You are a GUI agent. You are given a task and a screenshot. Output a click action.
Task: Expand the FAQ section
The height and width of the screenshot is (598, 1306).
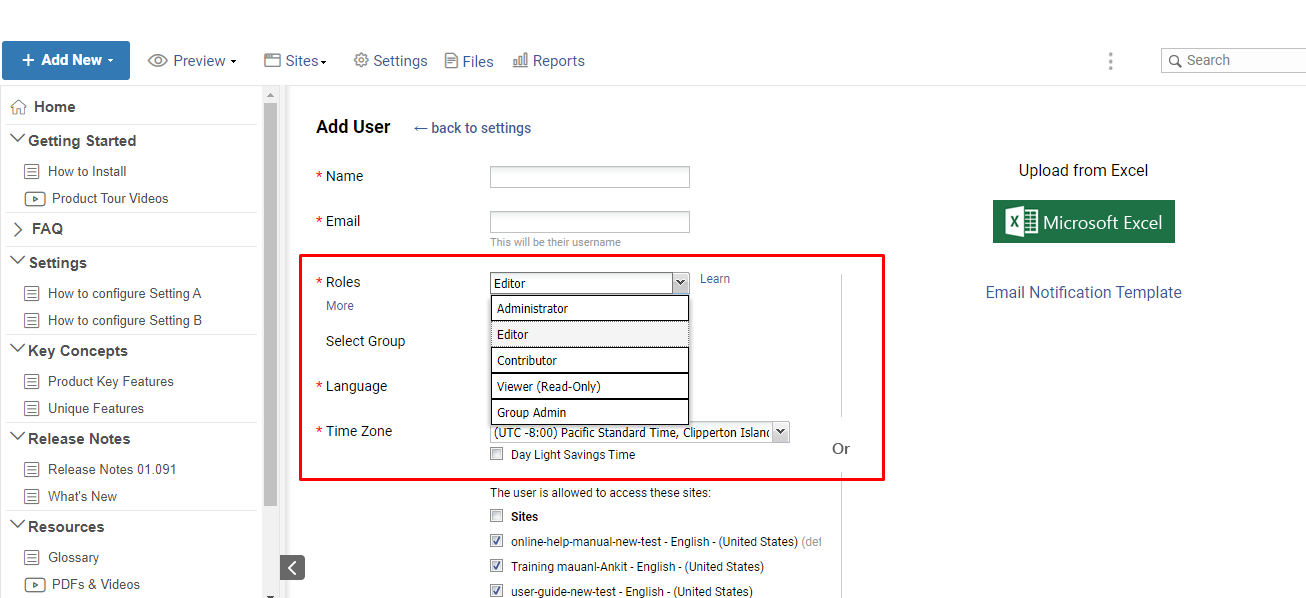pos(19,229)
